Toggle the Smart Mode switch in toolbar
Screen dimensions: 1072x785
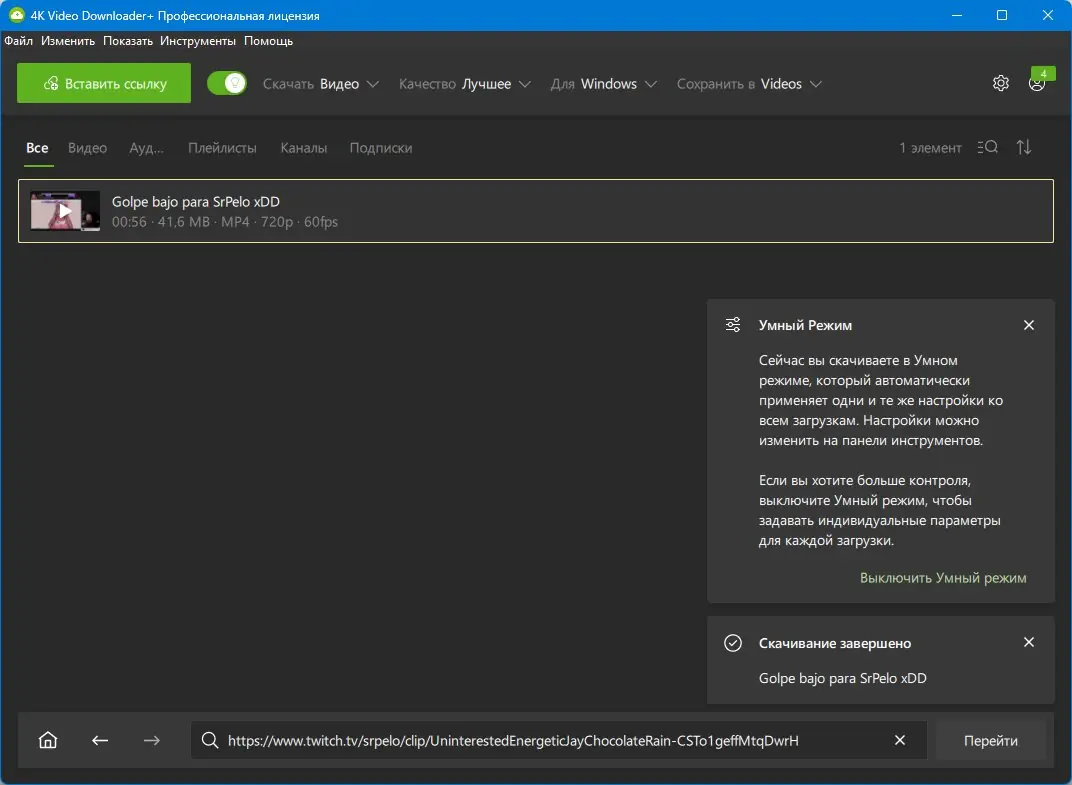pyautogui.click(x=227, y=83)
